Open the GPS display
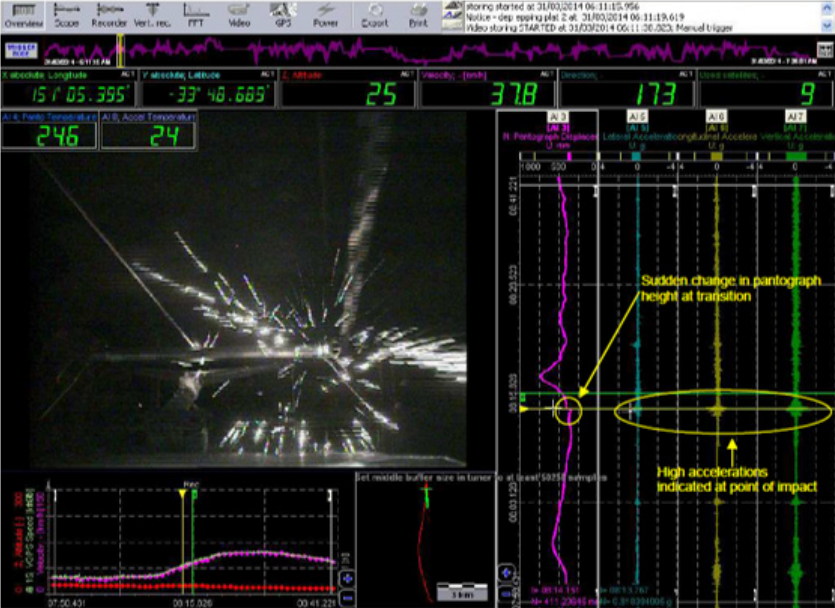This screenshot has height=608, width=835. click(282, 14)
